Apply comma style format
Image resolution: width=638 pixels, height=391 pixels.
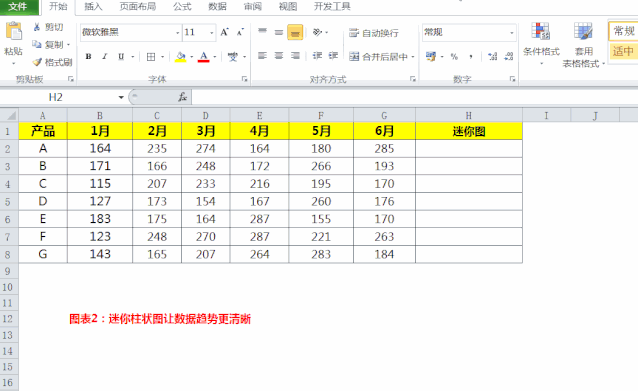(x=471, y=57)
